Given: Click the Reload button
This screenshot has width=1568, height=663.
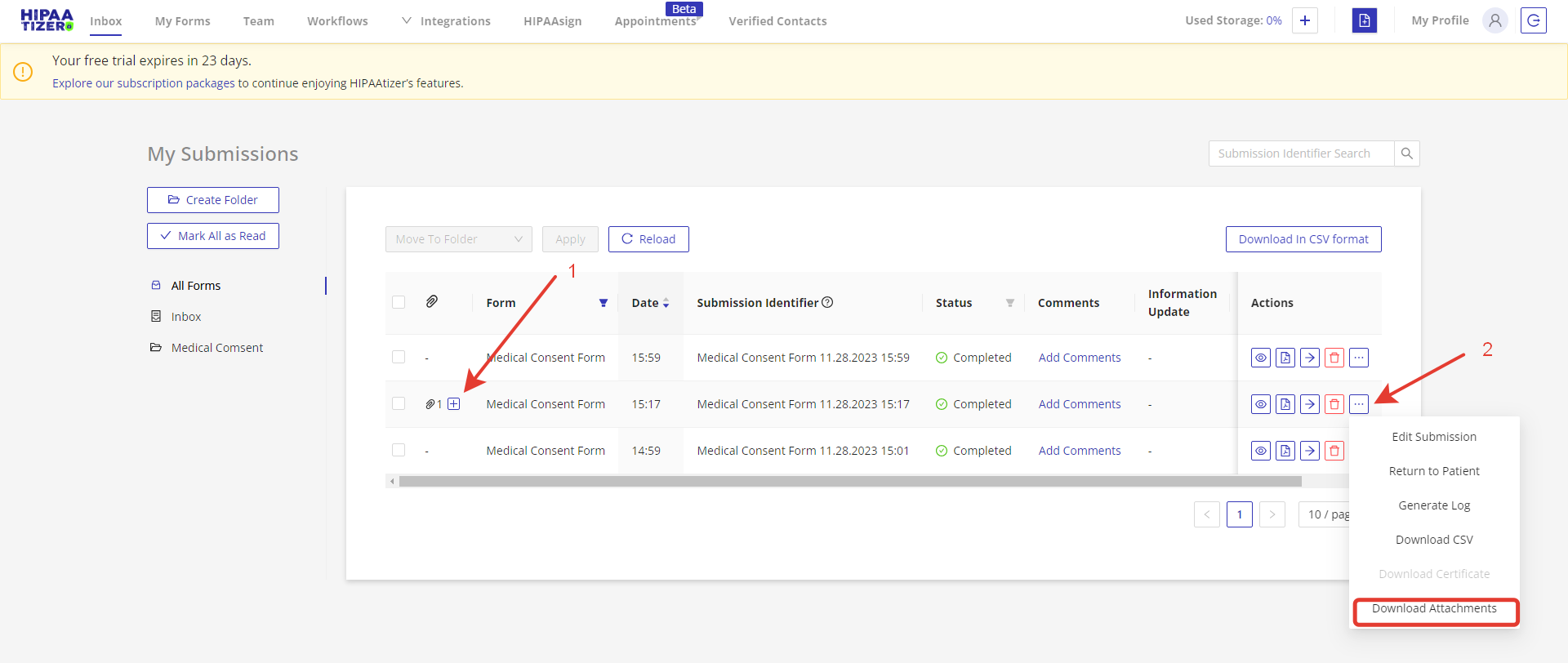Looking at the screenshot, I should coord(648,239).
